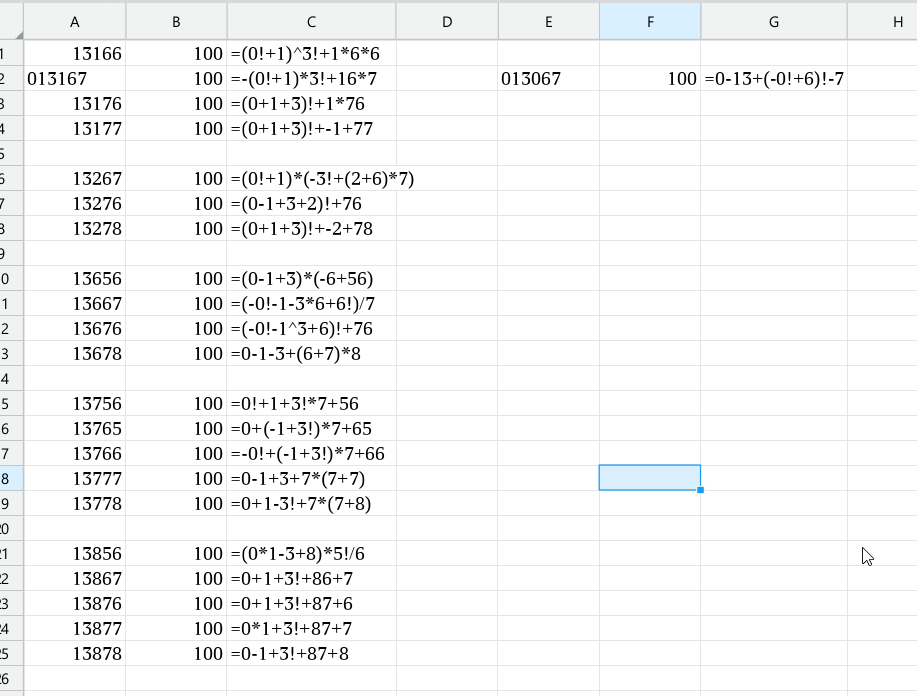Select cell F2 showing 100
The width and height of the screenshot is (917, 696).
pyautogui.click(x=650, y=78)
